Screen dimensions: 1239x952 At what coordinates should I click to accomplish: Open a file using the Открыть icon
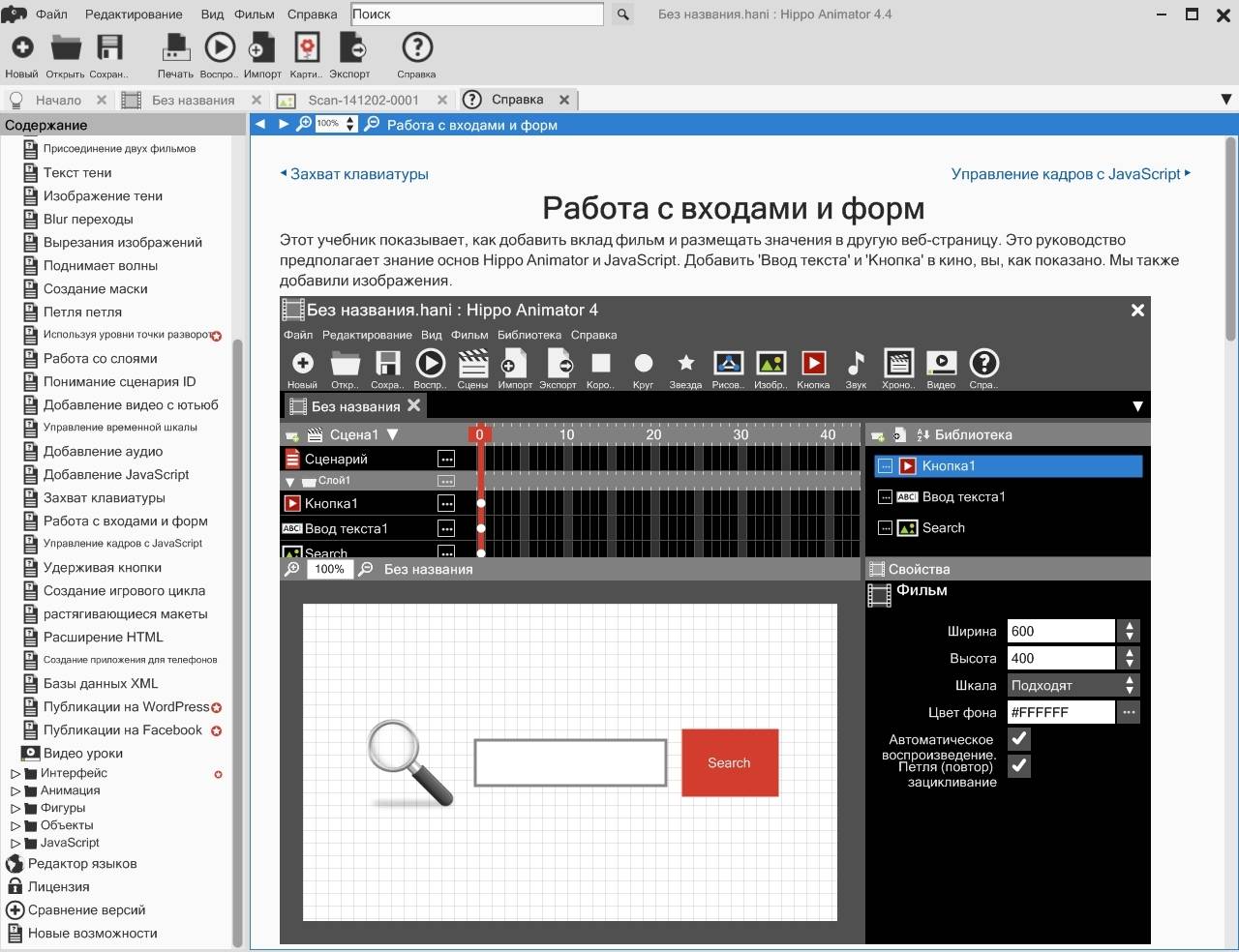coord(66,47)
